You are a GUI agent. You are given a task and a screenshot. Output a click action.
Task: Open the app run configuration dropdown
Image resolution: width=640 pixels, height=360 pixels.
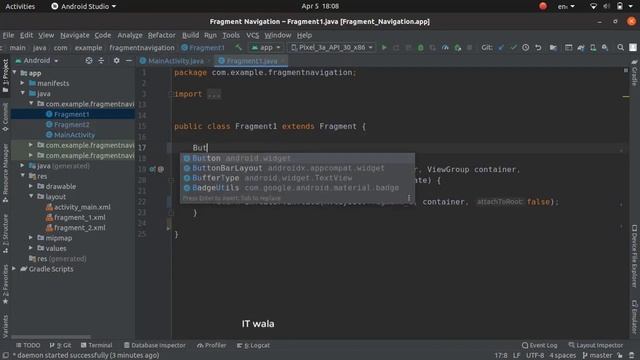point(266,47)
